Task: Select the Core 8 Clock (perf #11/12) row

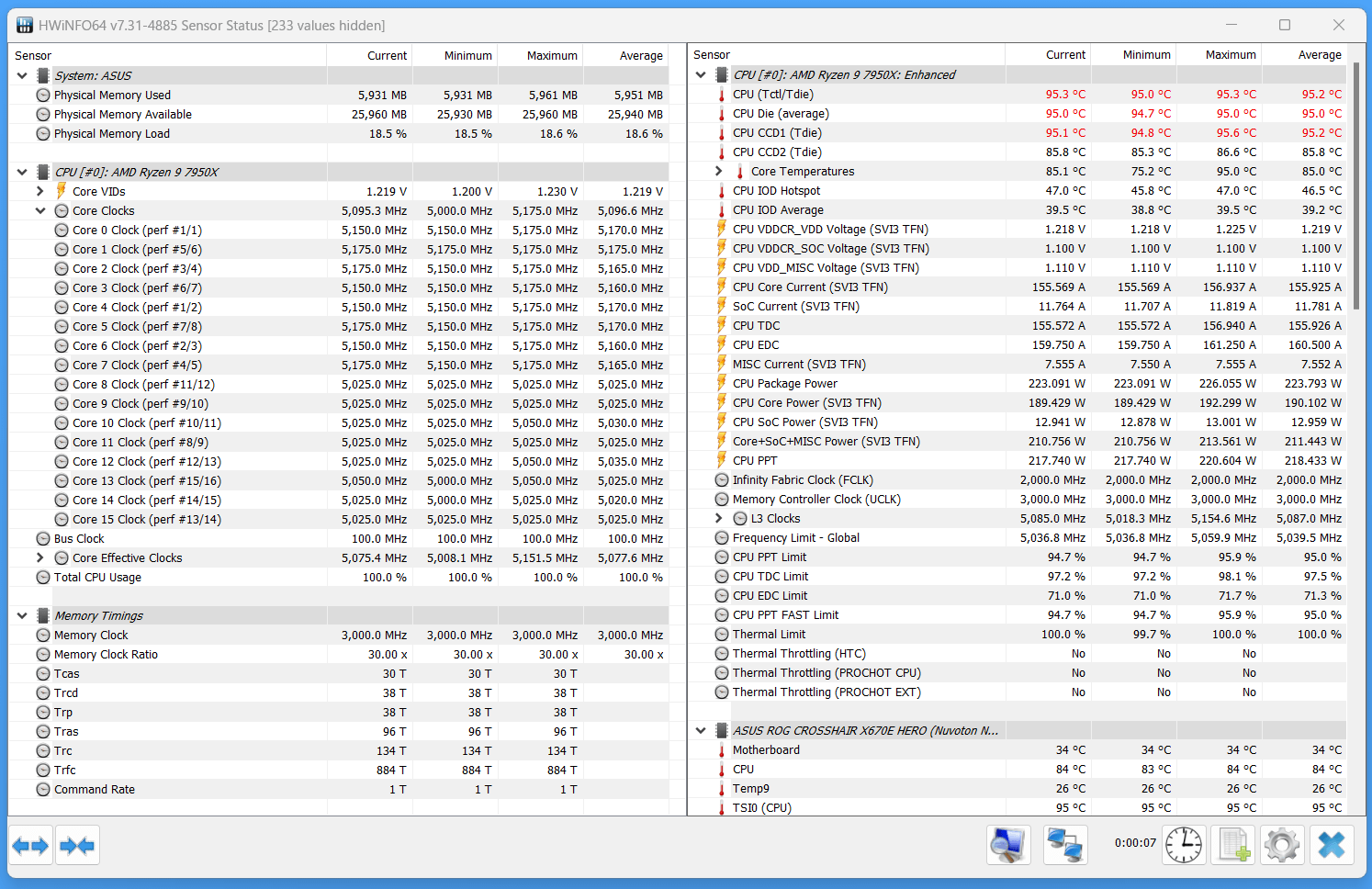Action: pos(338,385)
